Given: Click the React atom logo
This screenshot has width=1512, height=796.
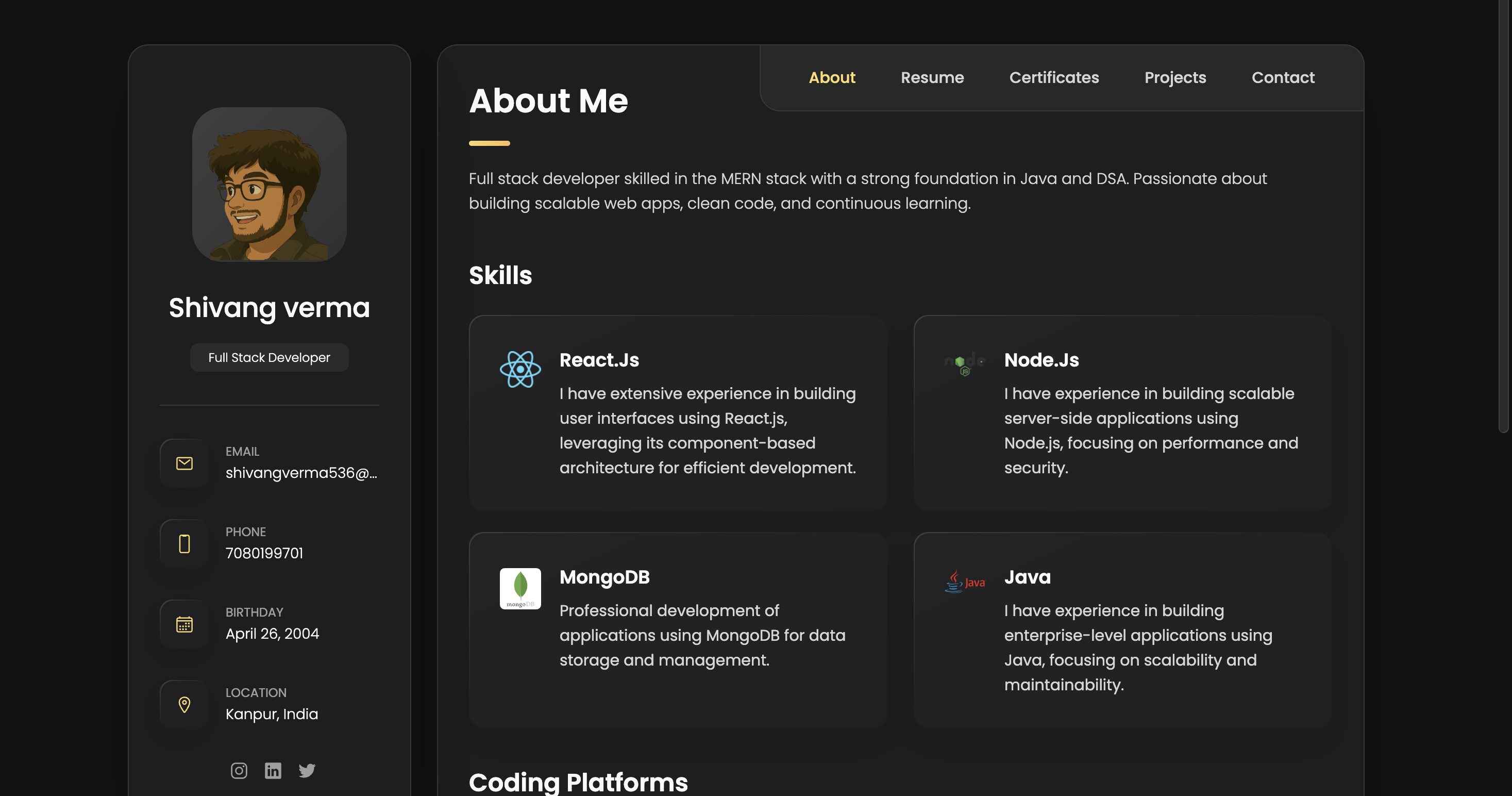Looking at the screenshot, I should [520, 369].
